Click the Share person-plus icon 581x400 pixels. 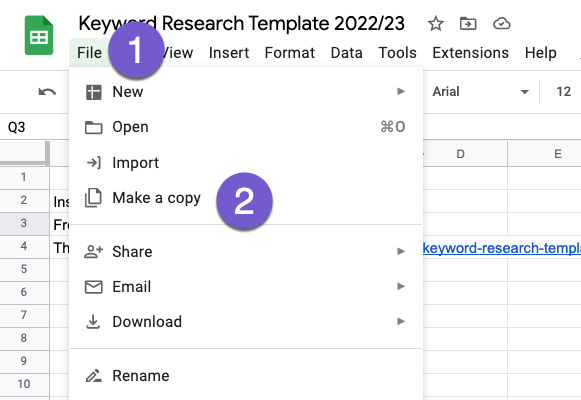tap(93, 251)
